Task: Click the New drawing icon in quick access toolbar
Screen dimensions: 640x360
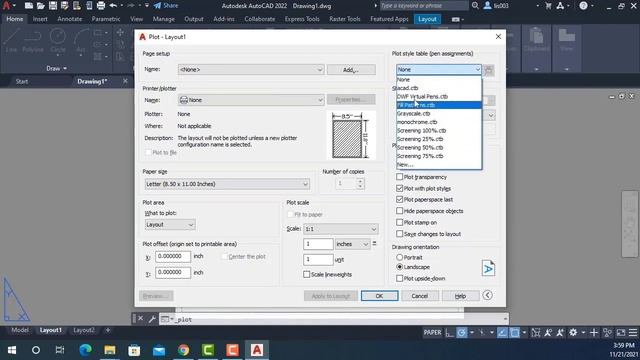Action: (29, 6)
